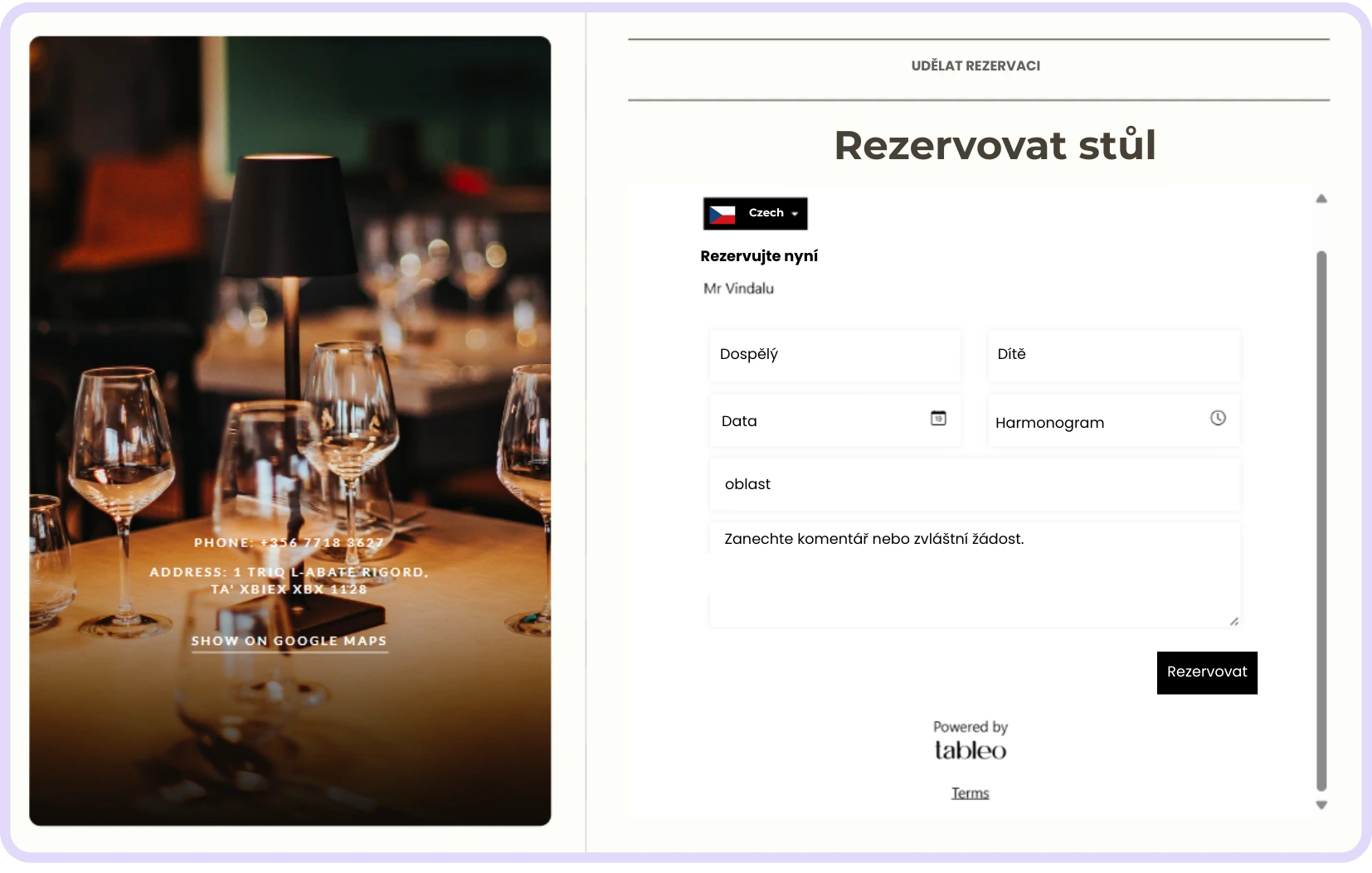Click the restaurant phone number
This screenshot has height=873, width=1372.
tap(289, 543)
